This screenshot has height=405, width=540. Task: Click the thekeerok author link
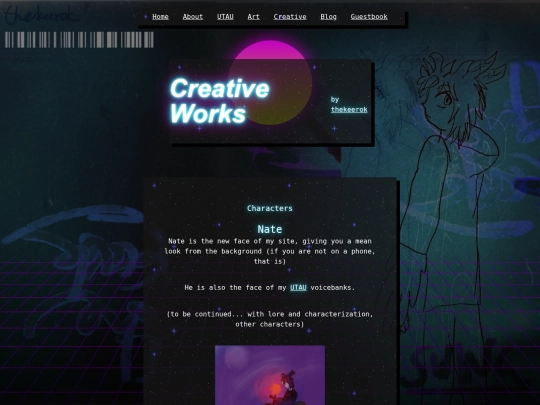(349, 110)
